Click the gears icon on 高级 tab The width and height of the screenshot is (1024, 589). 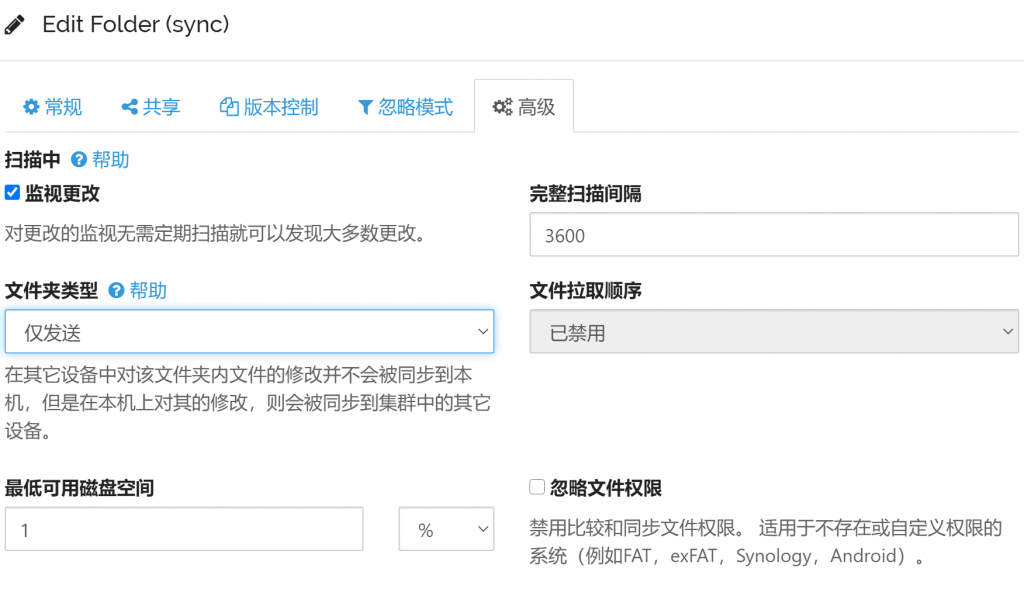point(502,106)
